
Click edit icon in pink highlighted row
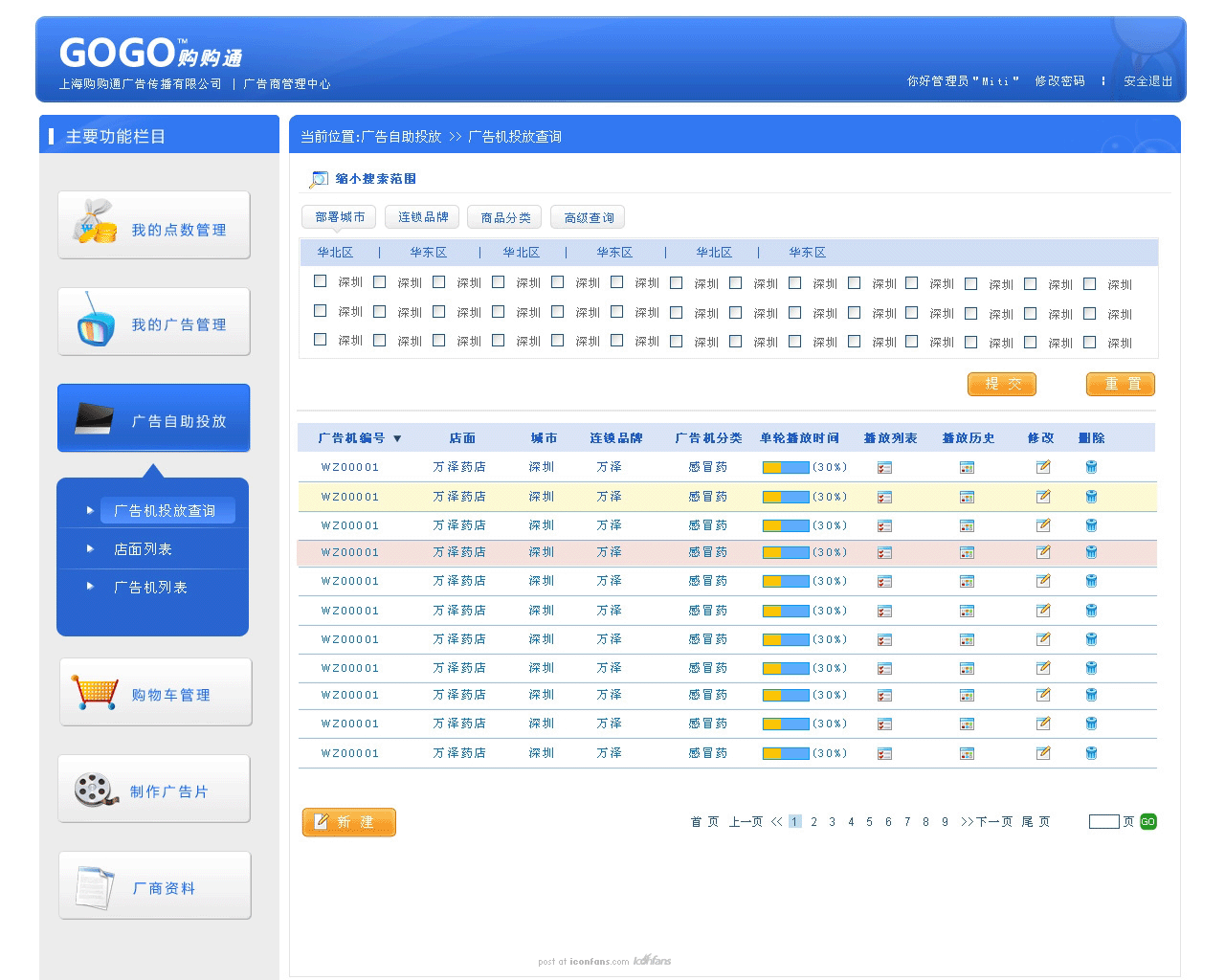pyautogui.click(x=1043, y=552)
